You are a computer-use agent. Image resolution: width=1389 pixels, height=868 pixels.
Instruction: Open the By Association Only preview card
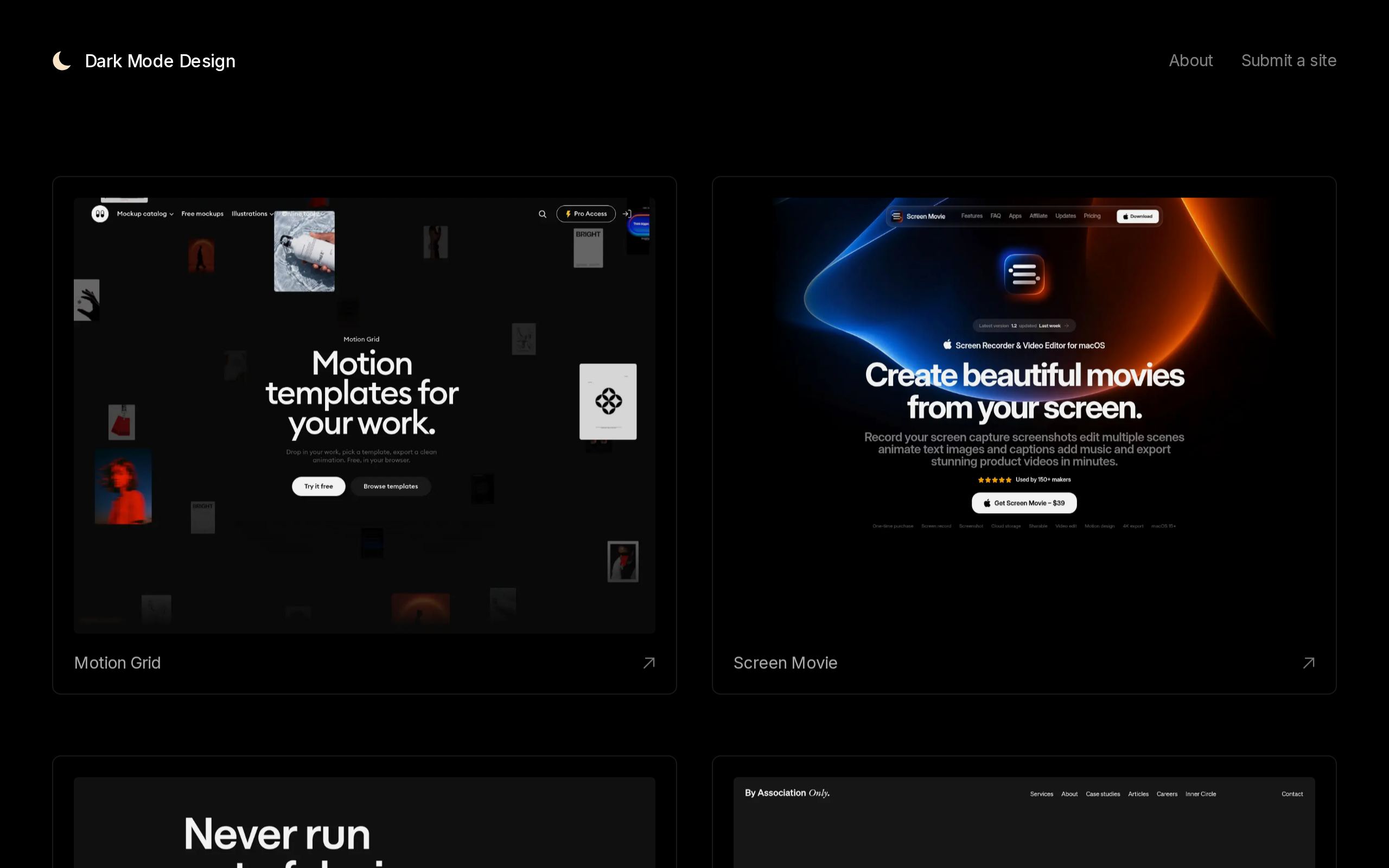coord(1024,822)
